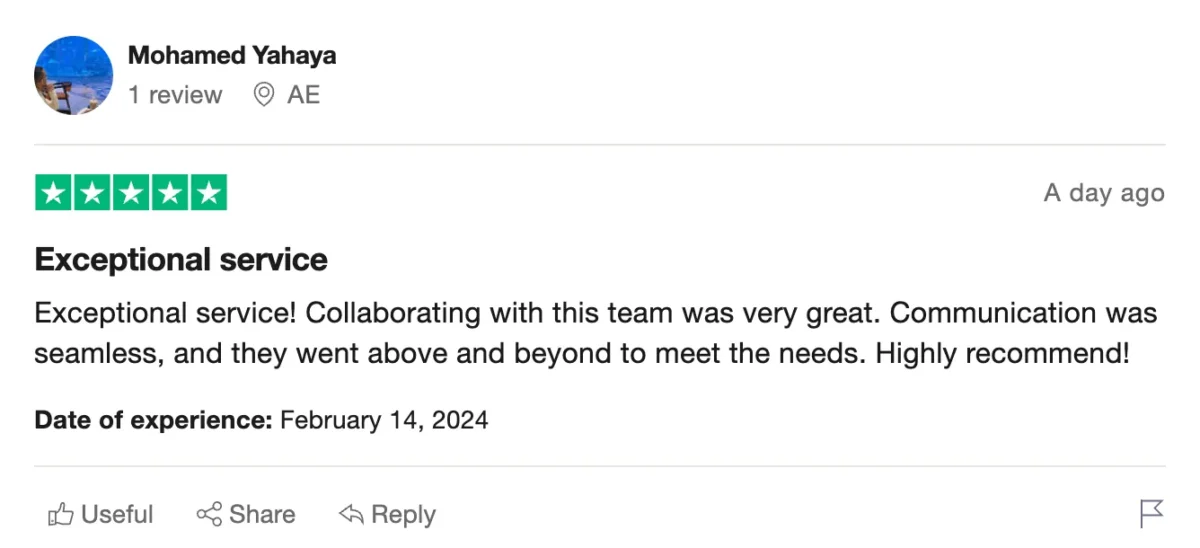The width and height of the screenshot is (1200, 548).
Task: Click the Reply arrow icon
Action: click(351, 515)
